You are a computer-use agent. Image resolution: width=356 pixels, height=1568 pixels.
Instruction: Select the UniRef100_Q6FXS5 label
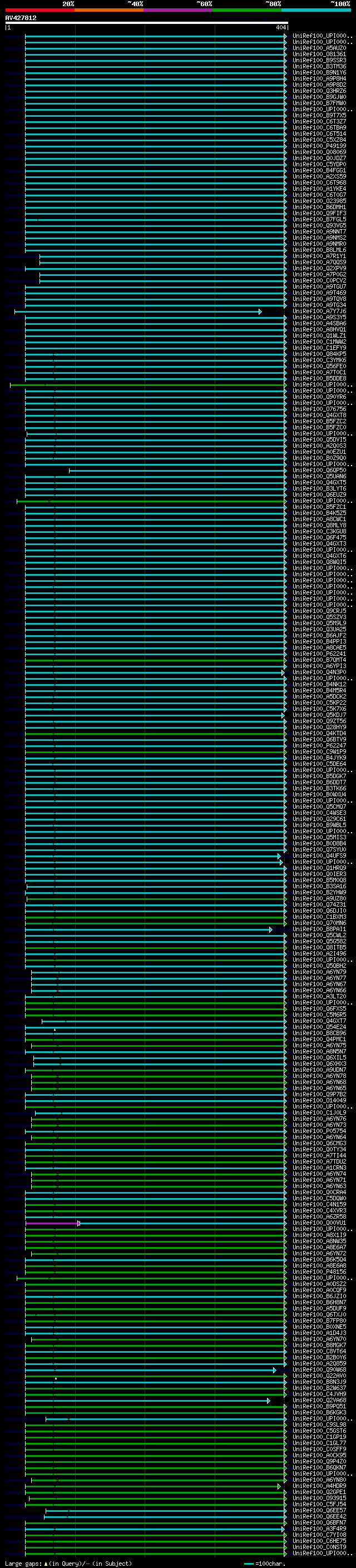pos(319,1008)
